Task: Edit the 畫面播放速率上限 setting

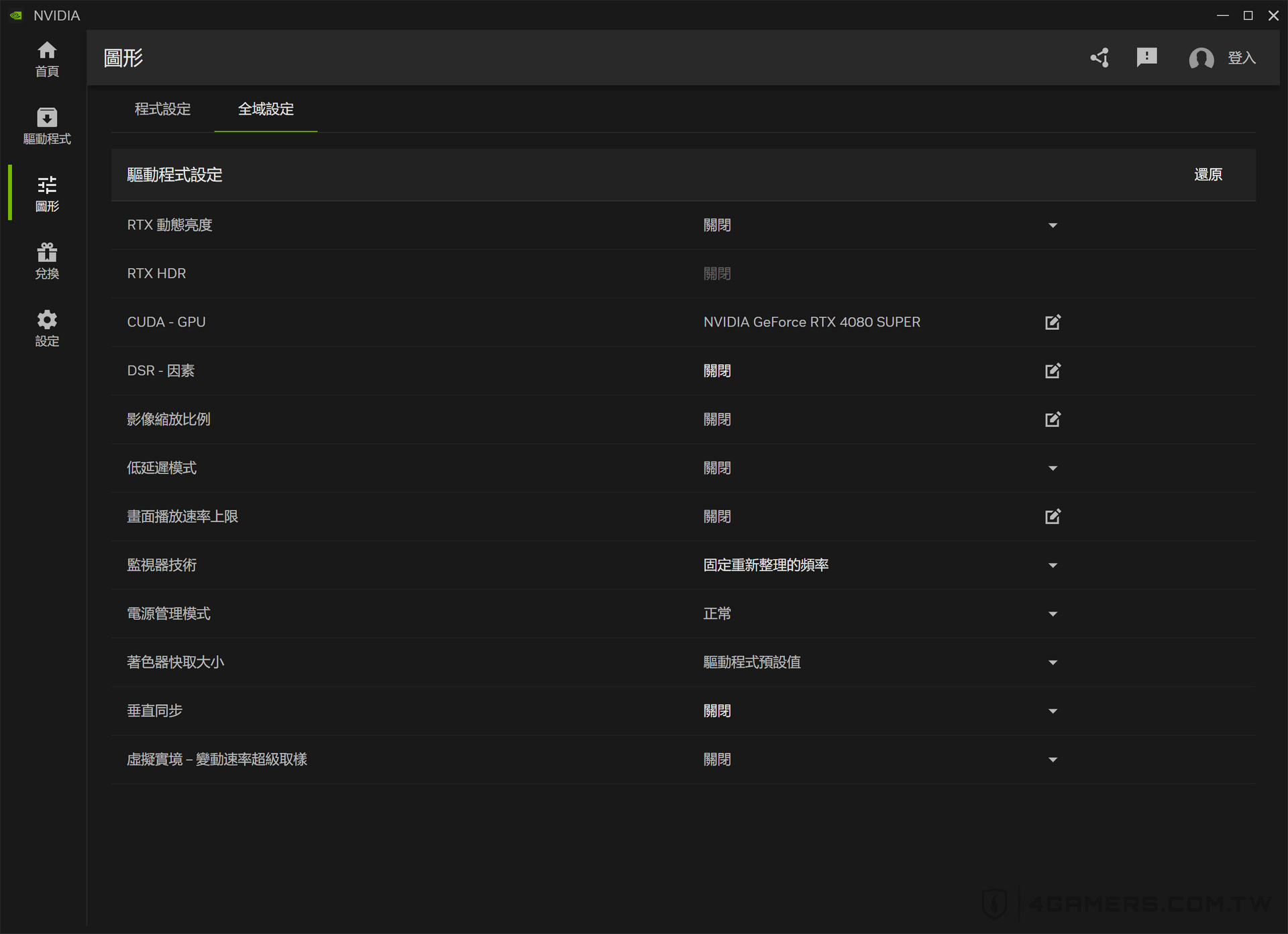Action: click(1053, 516)
